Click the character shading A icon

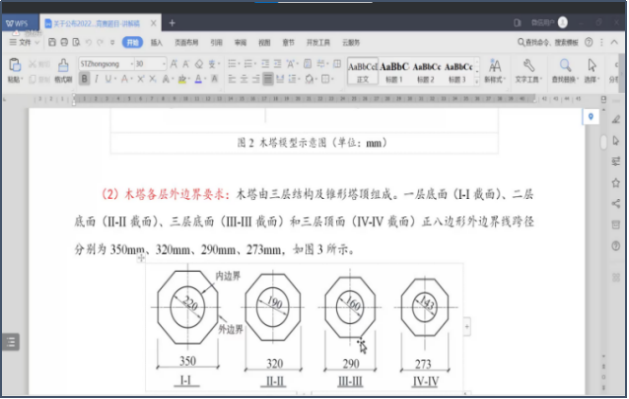tap(215, 79)
